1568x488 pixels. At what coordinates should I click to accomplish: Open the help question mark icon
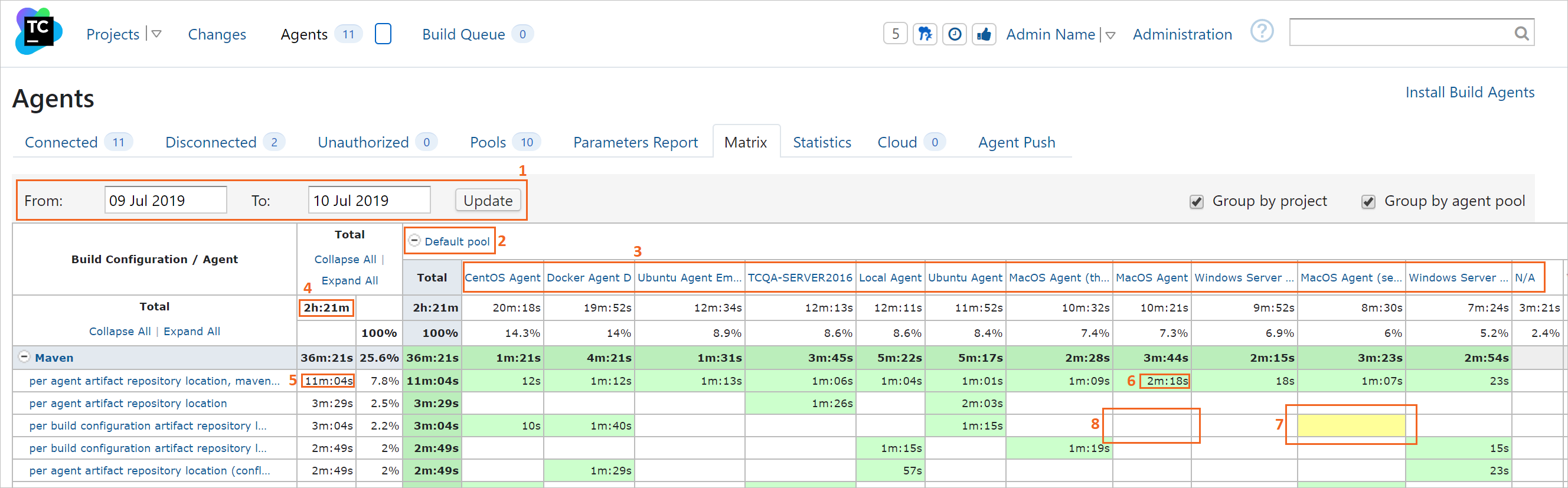coord(1261,32)
